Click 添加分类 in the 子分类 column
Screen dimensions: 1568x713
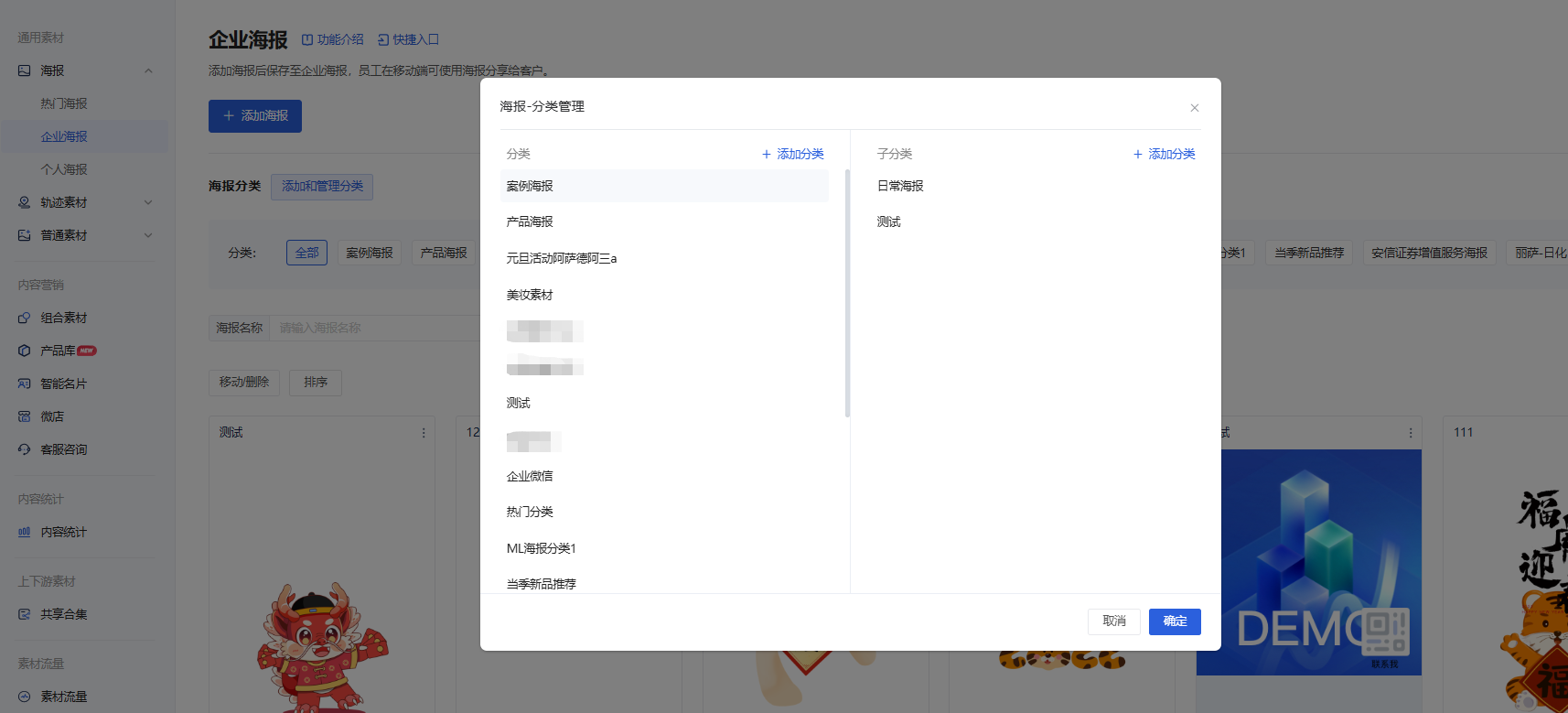click(1165, 154)
